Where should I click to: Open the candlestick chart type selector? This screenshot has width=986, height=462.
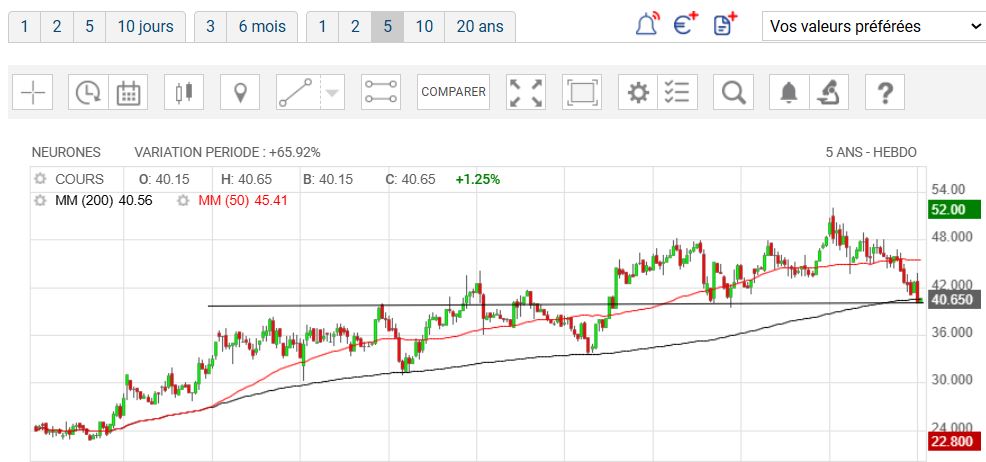point(183,93)
